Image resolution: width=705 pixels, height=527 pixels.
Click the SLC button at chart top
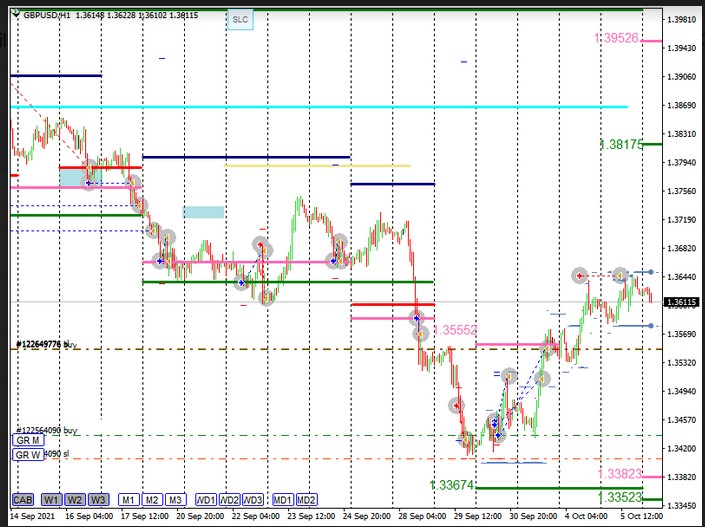click(x=239, y=19)
